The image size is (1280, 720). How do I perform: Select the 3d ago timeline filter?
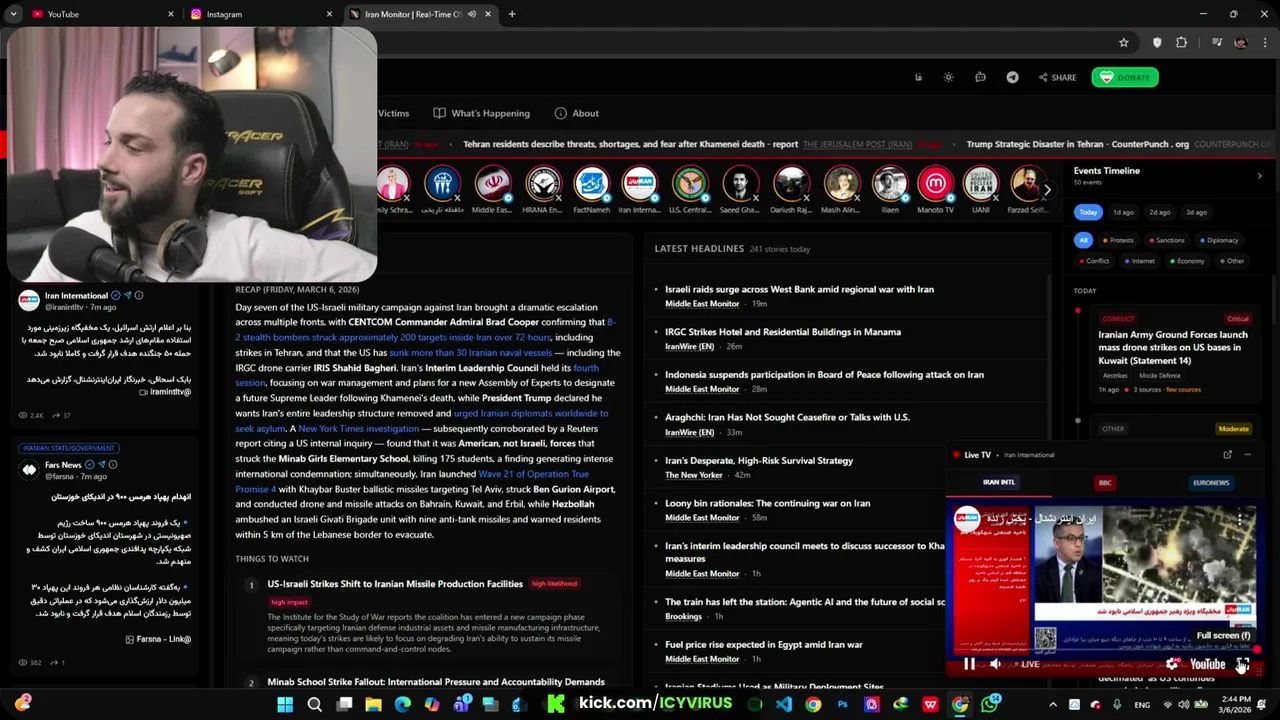click(x=1196, y=212)
